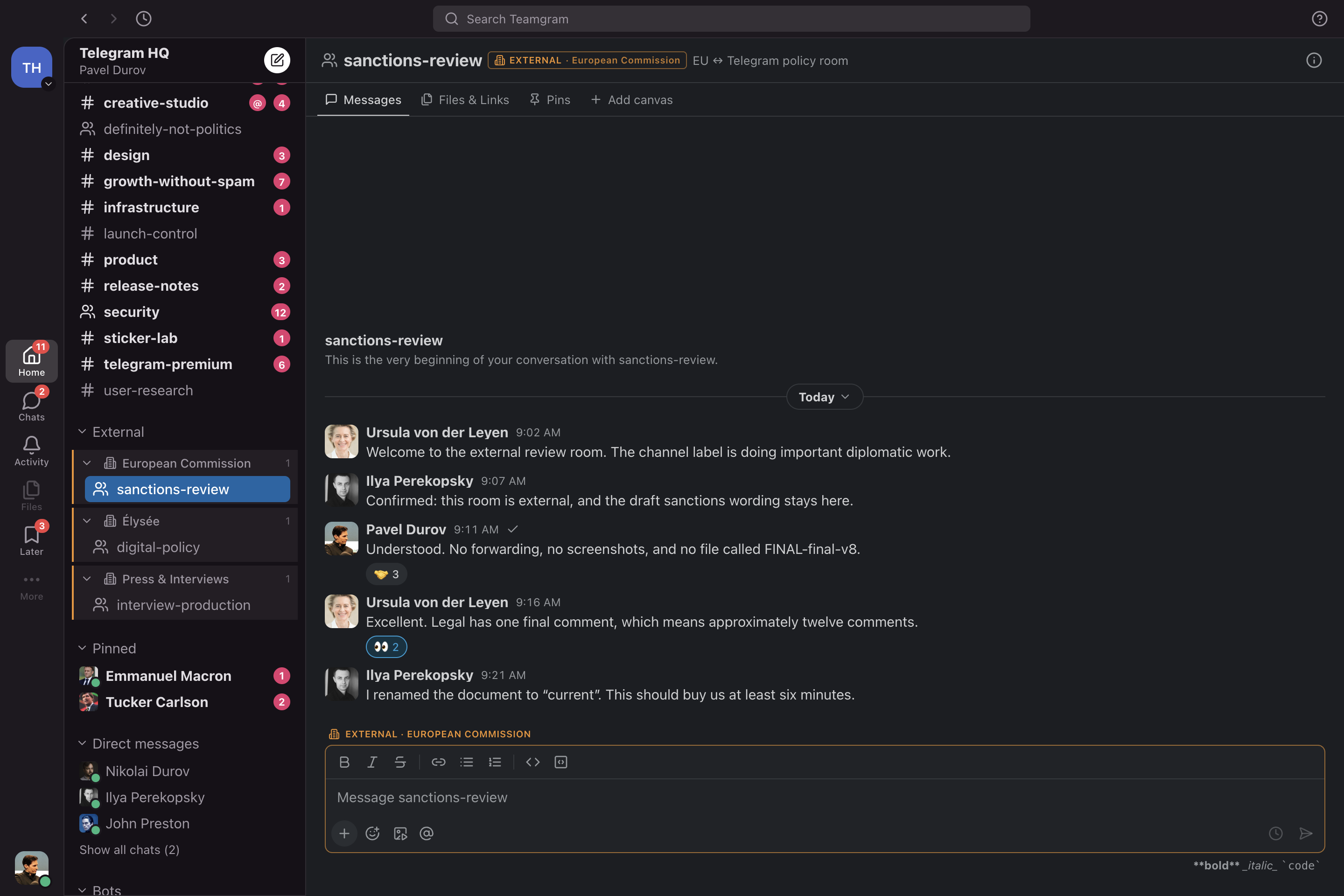Open the interview-production channel
Screen dimensions: 1344x896
point(188,605)
